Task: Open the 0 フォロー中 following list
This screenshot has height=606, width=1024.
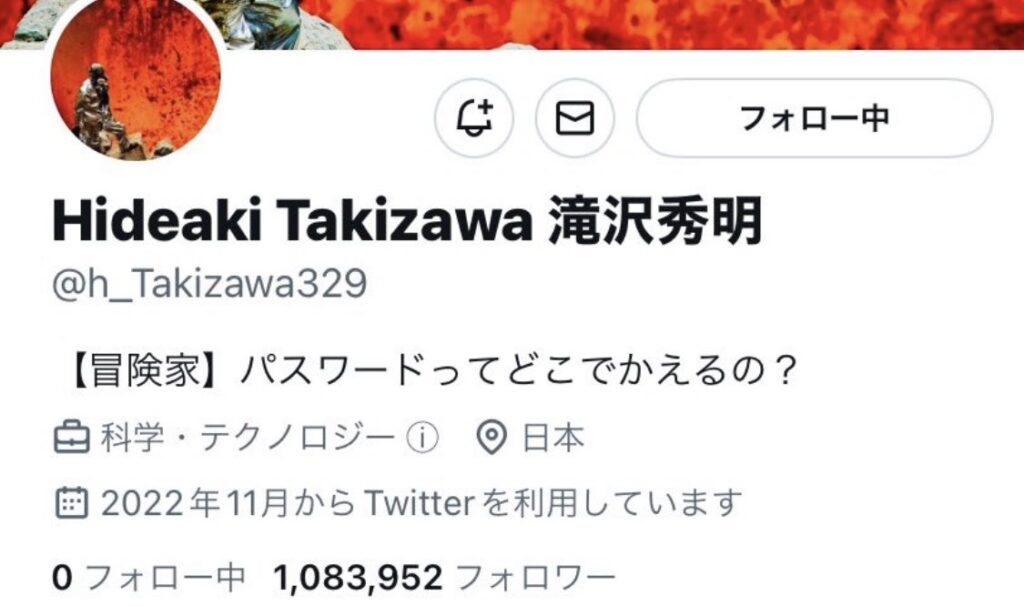Action: (148, 577)
